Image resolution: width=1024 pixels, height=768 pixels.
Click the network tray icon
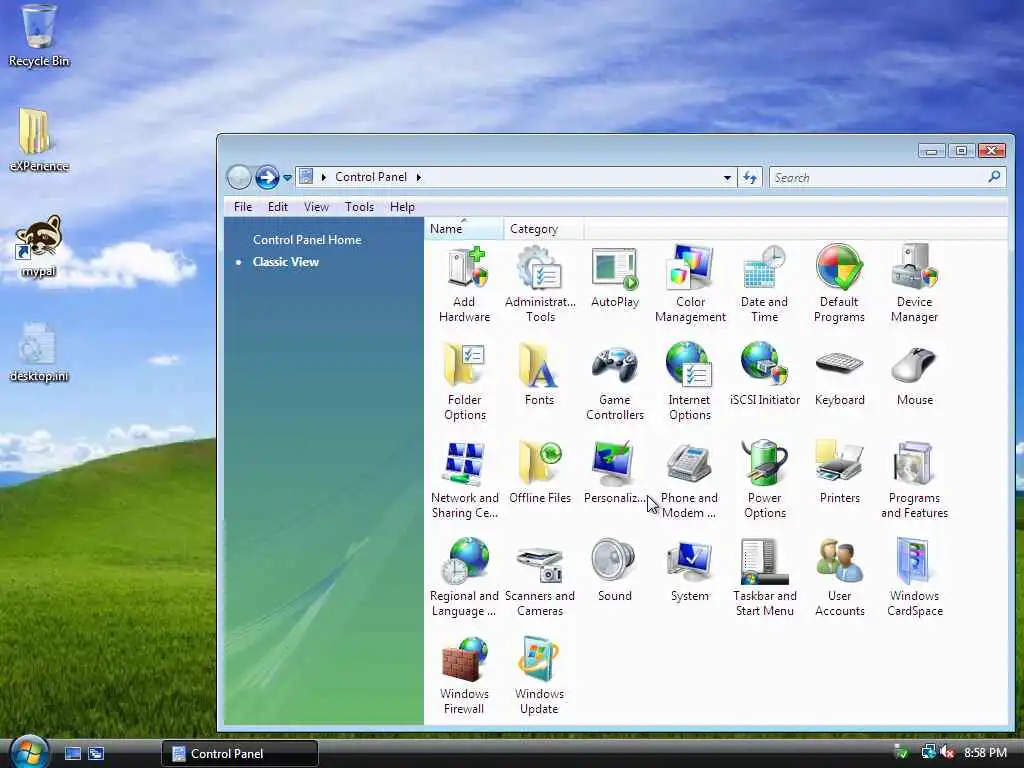coord(928,753)
